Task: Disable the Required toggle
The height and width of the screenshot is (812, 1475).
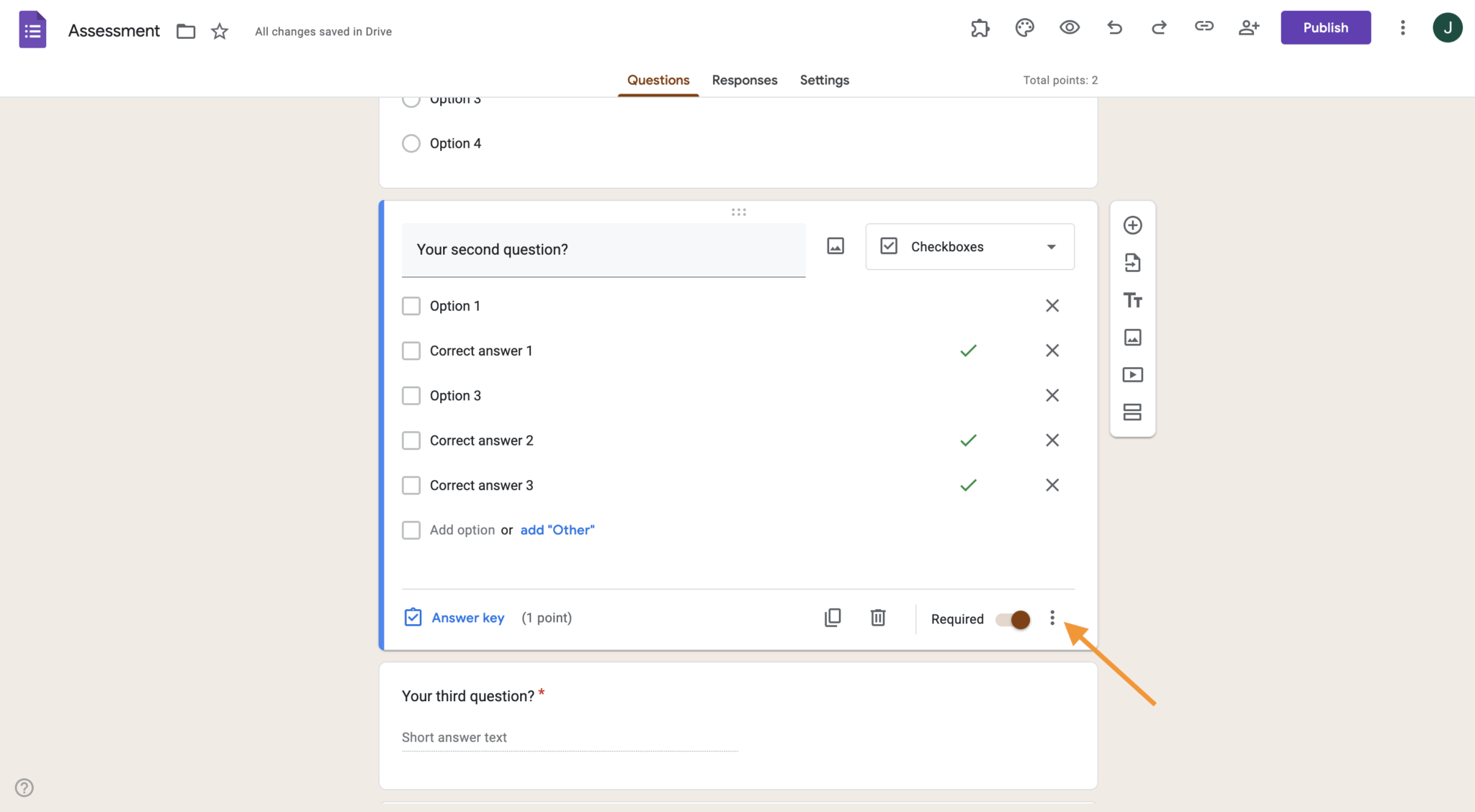Action: click(1011, 619)
